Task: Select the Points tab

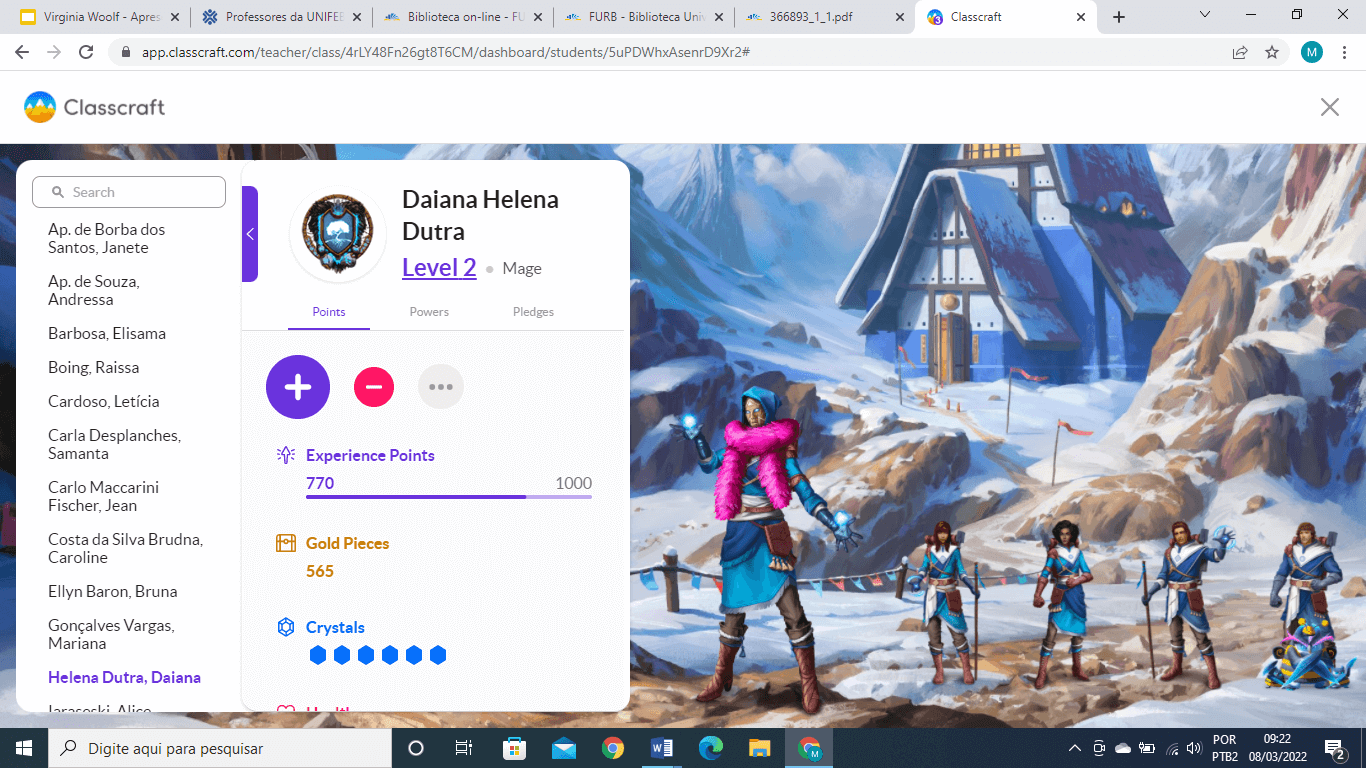Action: [329, 312]
